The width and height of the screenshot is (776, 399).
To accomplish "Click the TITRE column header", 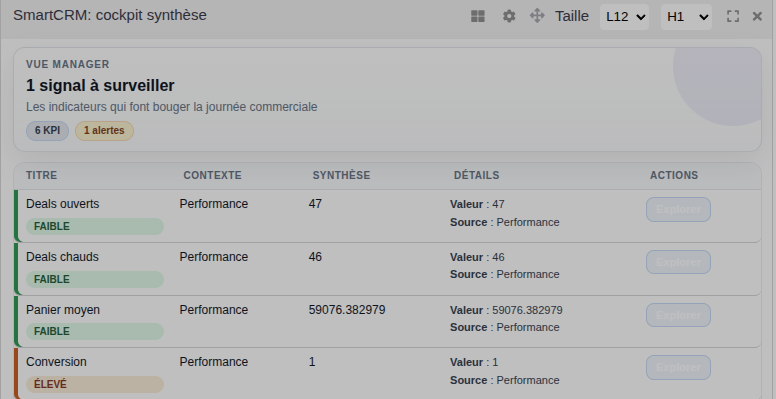I will [42, 175].
